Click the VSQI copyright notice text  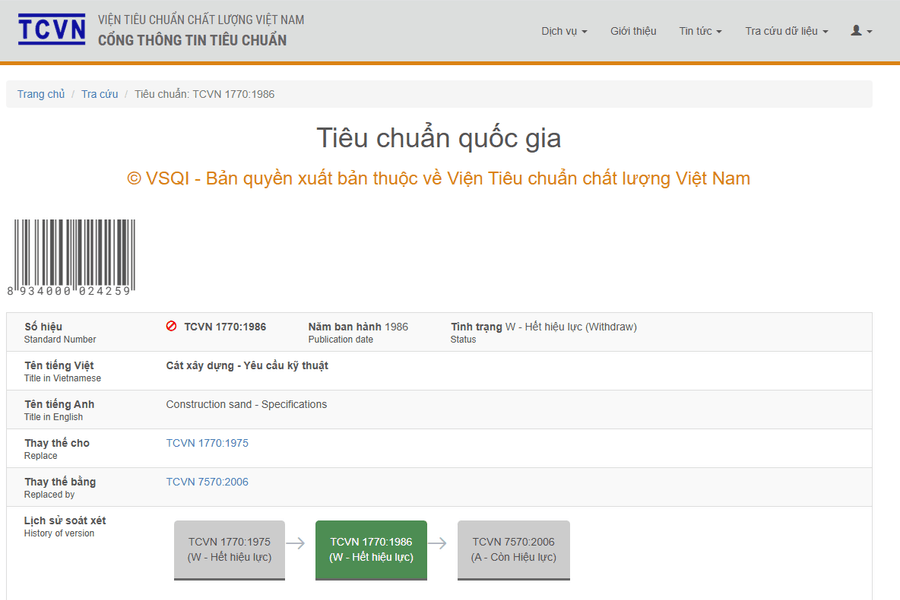pos(439,179)
